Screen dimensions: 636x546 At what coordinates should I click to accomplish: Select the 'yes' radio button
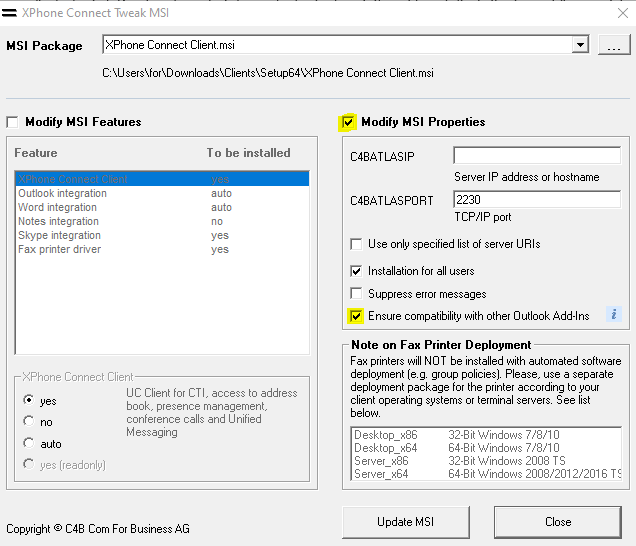pyautogui.click(x=28, y=400)
